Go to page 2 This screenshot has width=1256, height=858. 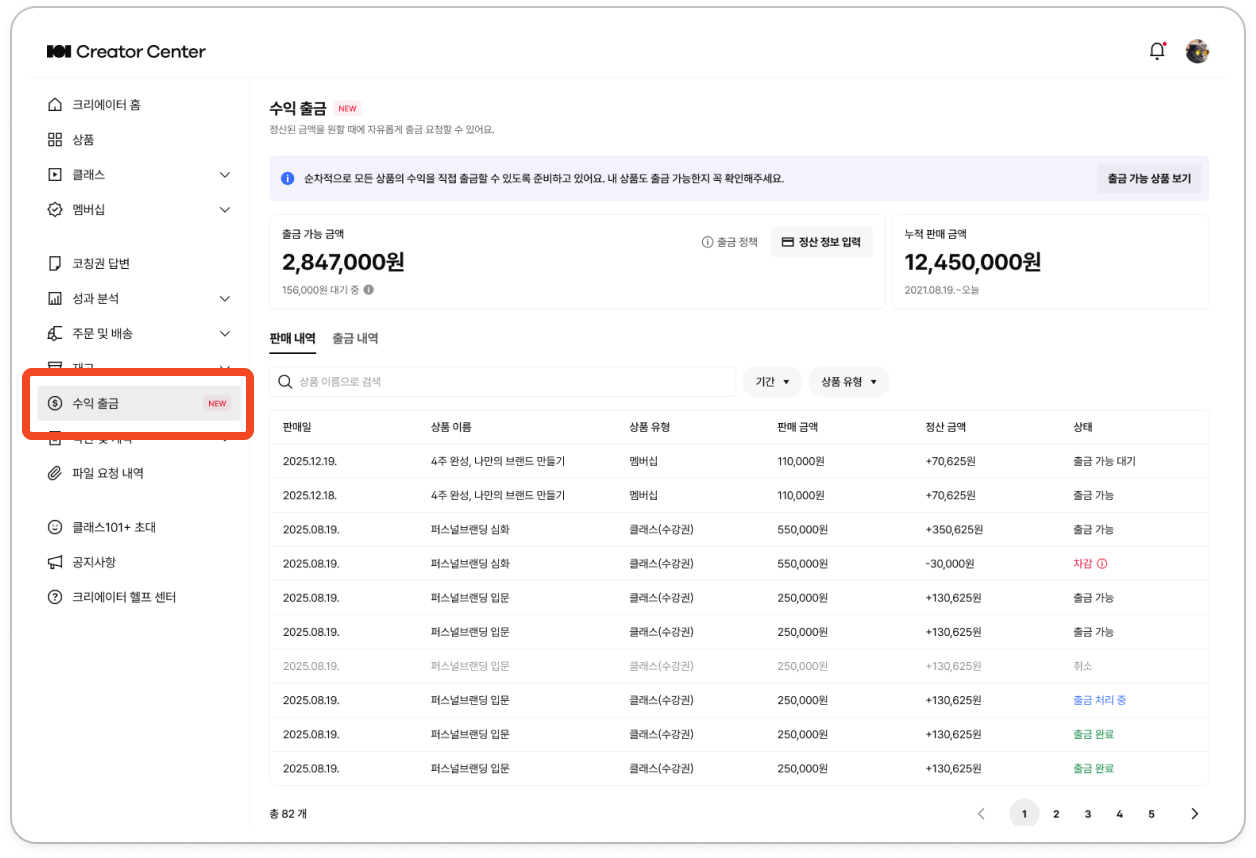1056,814
